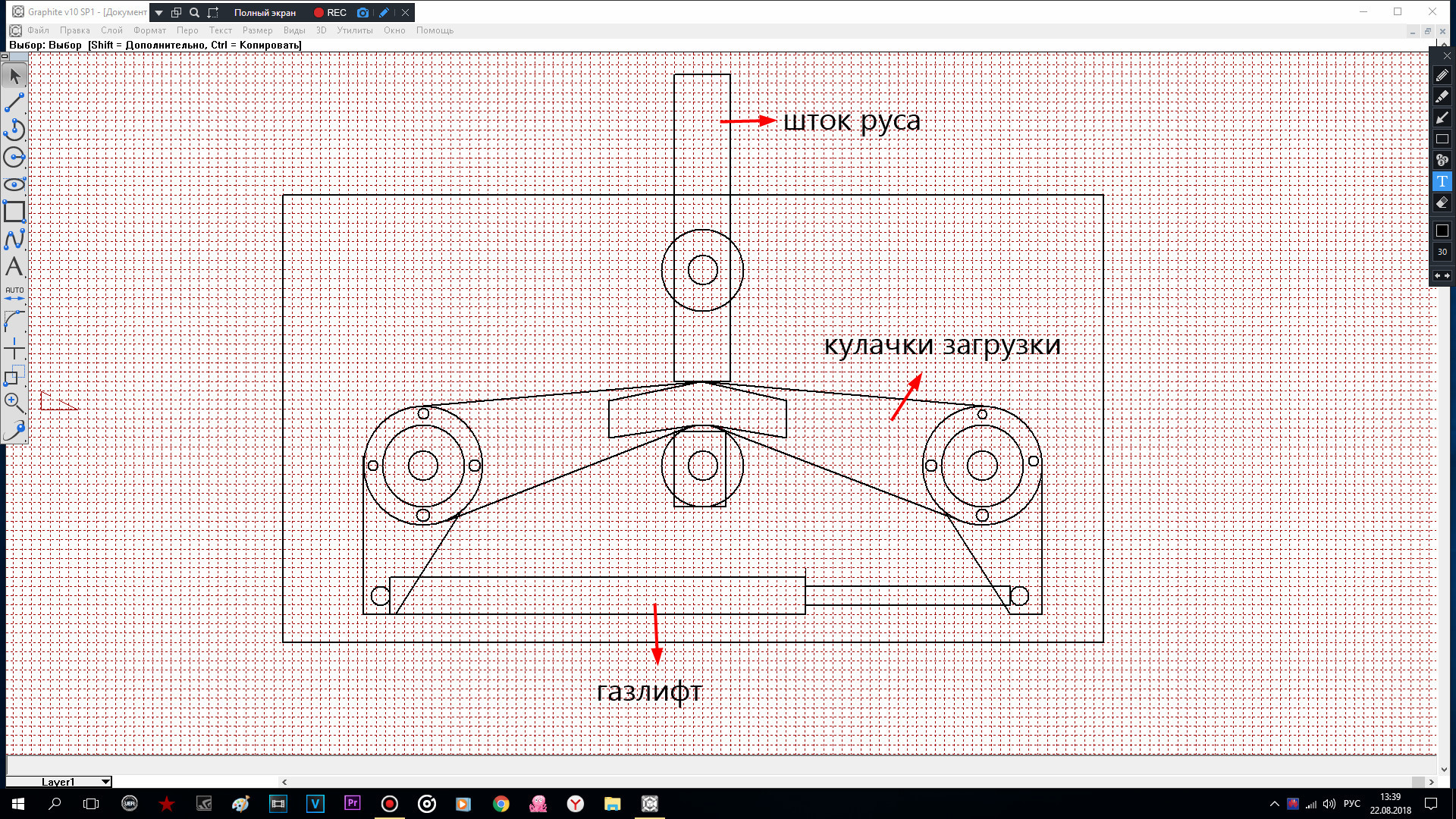This screenshot has height=819, width=1456.
Task: Select the arc tool
Action: 14,130
